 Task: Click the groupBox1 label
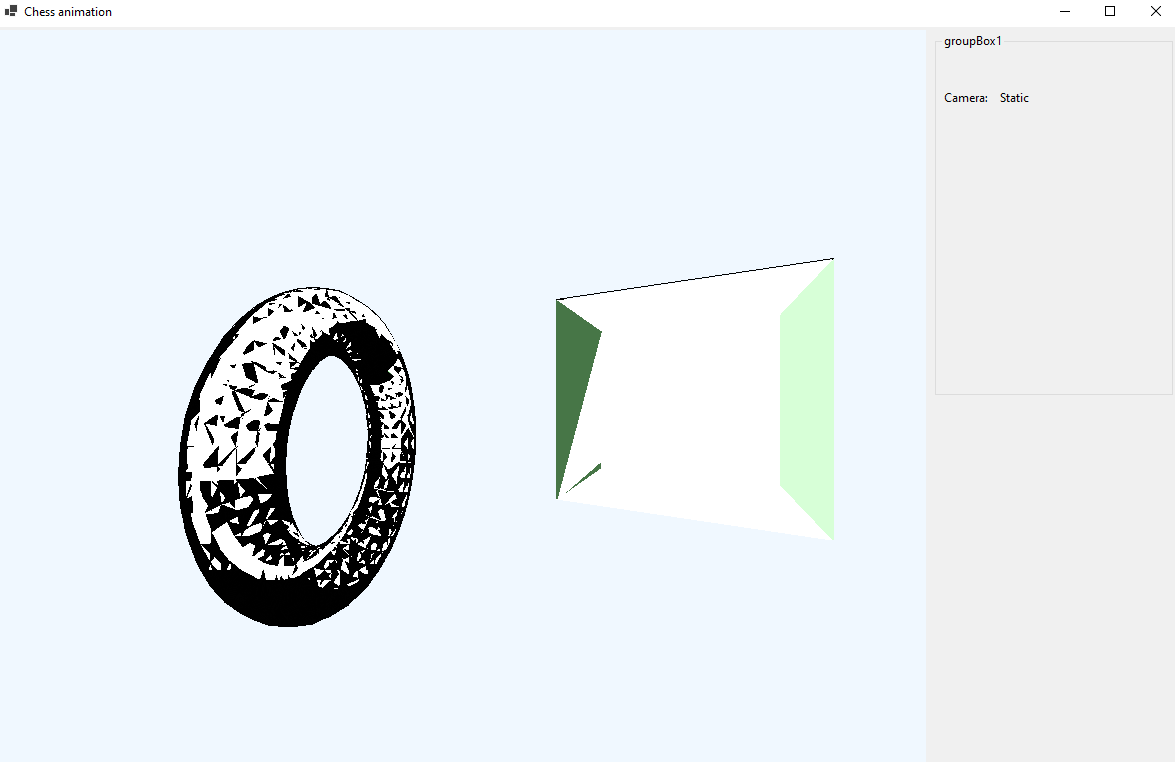[x=972, y=41]
